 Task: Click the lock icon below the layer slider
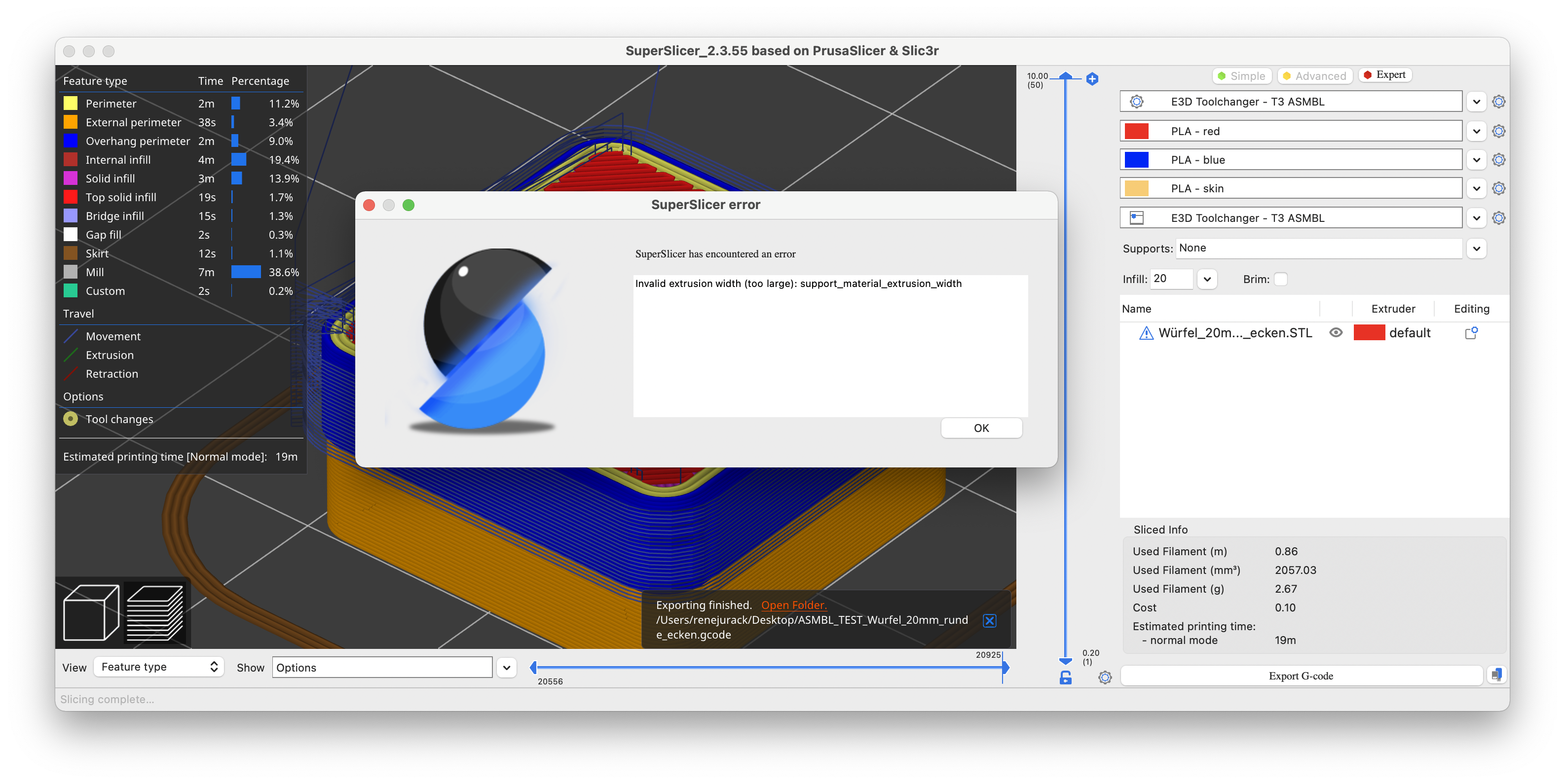(1066, 677)
